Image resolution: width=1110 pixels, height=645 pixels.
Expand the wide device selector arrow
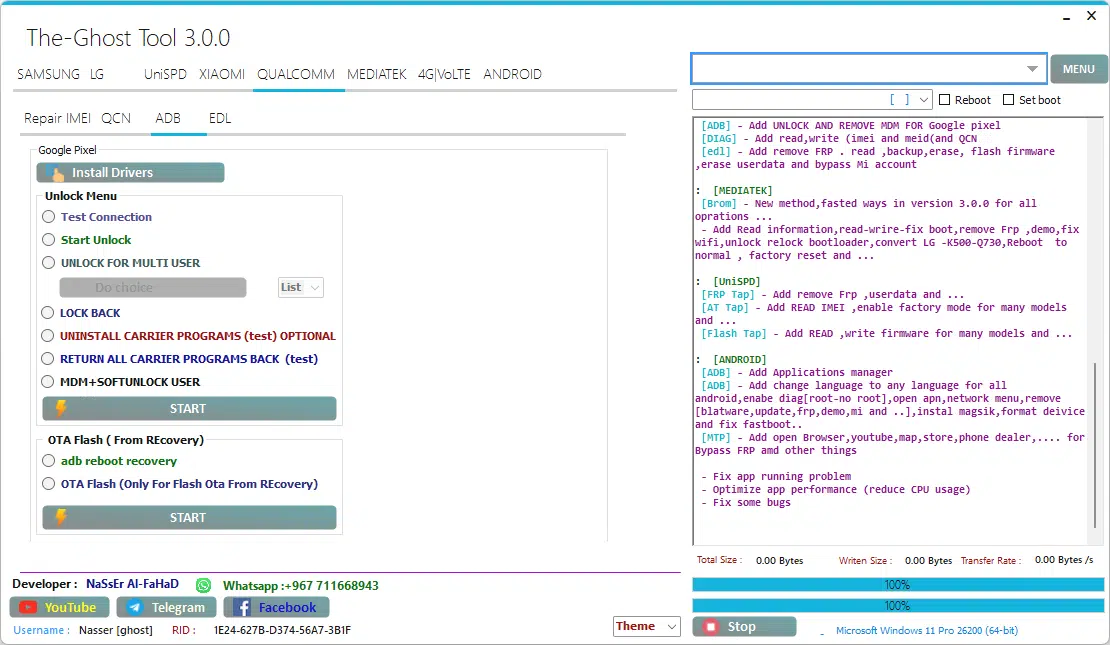point(1032,69)
